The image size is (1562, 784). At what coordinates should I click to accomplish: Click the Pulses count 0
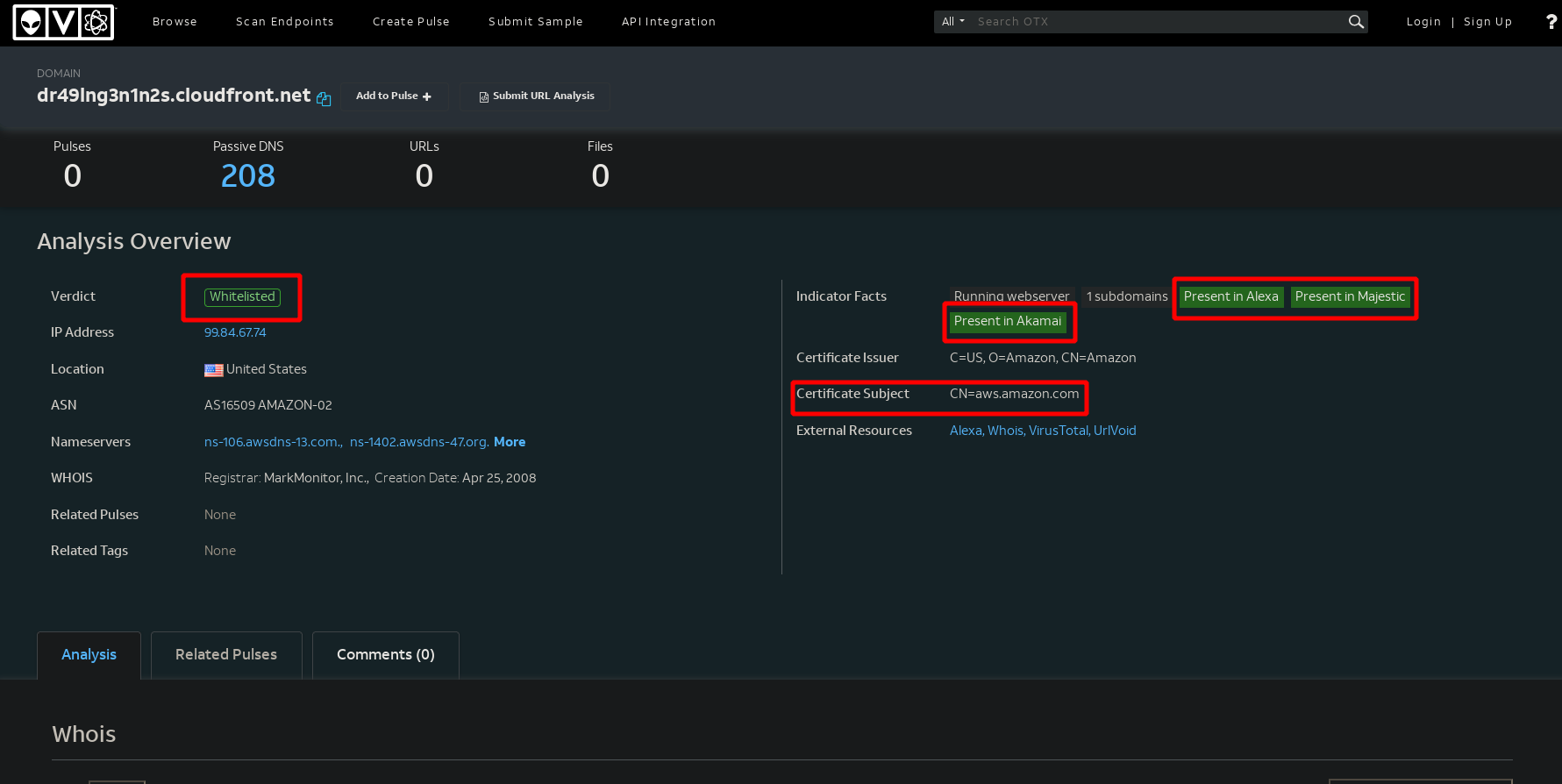pos(73,176)
